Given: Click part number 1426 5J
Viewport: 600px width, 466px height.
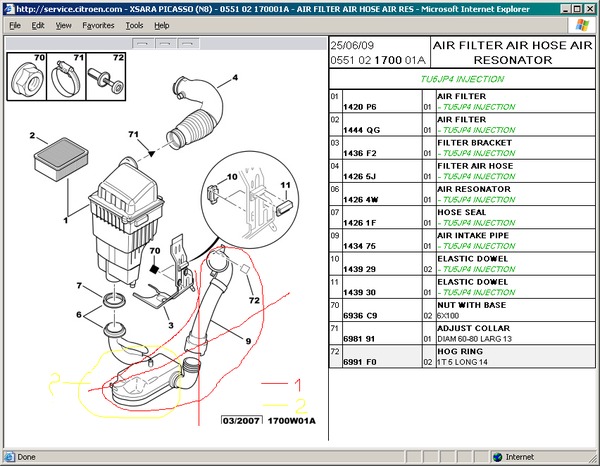Looking at the screenshot, I should point(359,176).
